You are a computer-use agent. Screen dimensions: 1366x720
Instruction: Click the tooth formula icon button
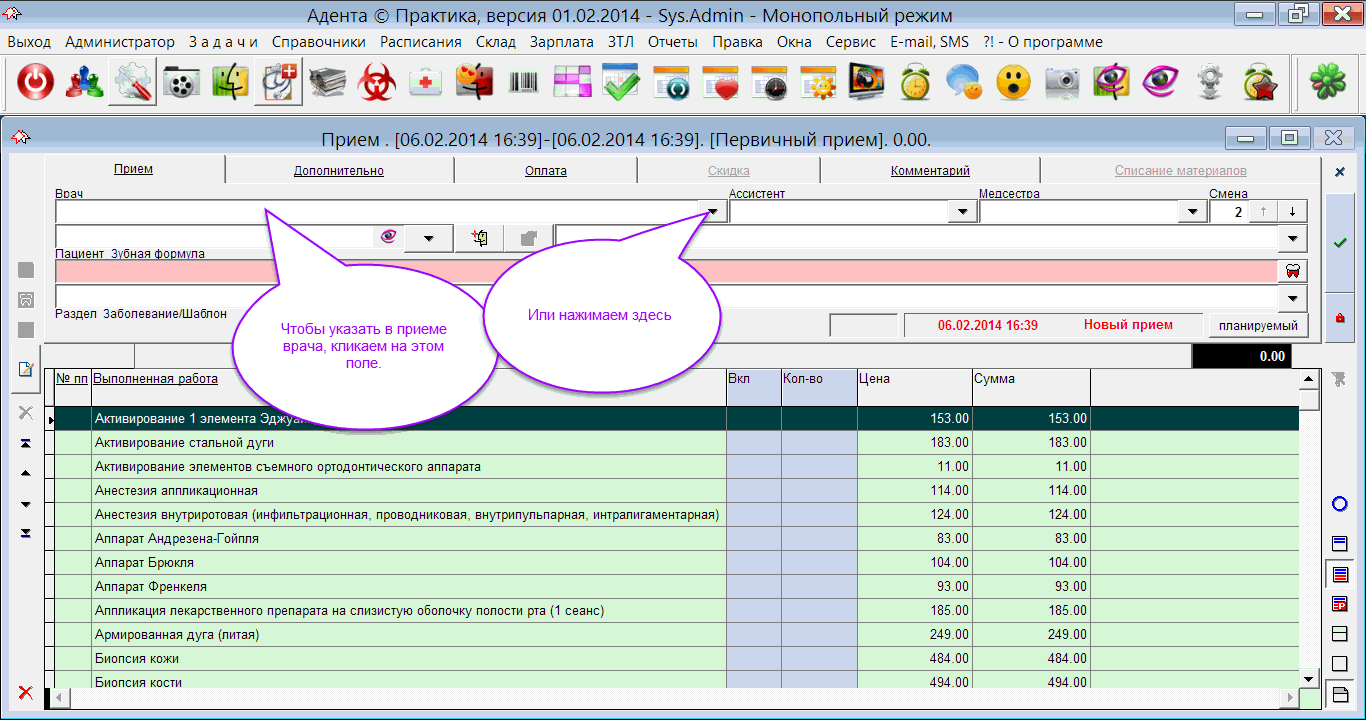(x=1292, y=271)
